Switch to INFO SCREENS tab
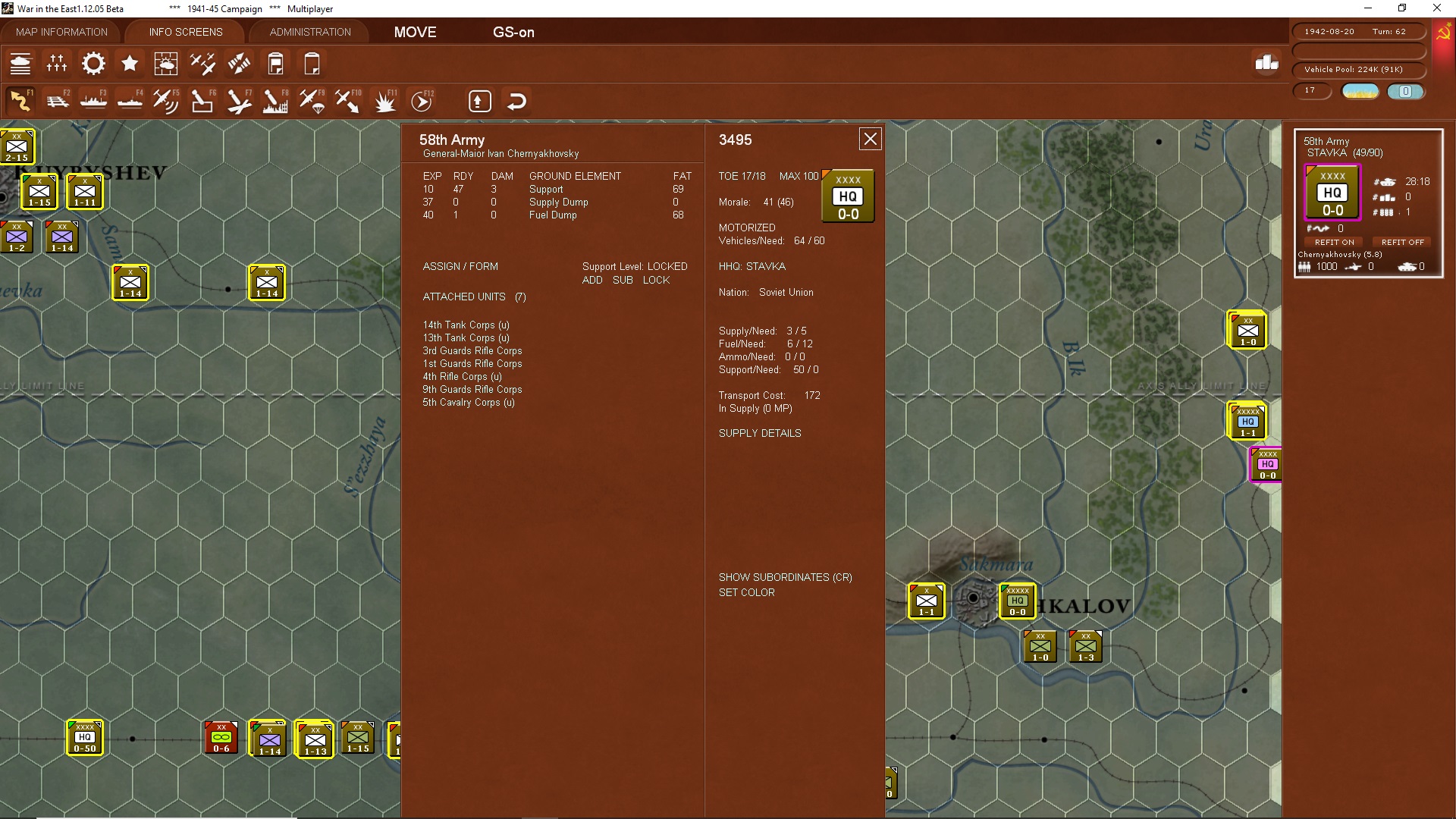 point(186,32)
